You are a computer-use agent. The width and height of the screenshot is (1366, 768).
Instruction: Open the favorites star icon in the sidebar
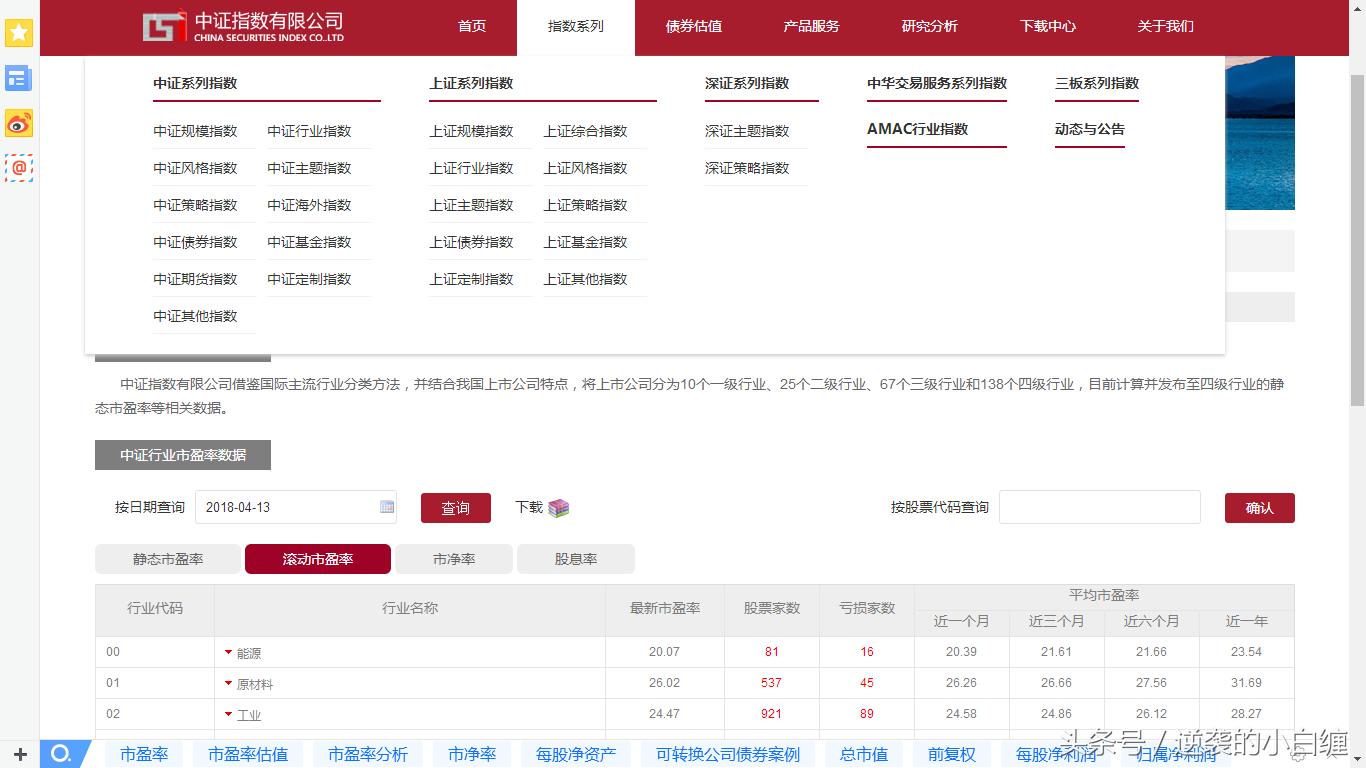coord(18,33)
